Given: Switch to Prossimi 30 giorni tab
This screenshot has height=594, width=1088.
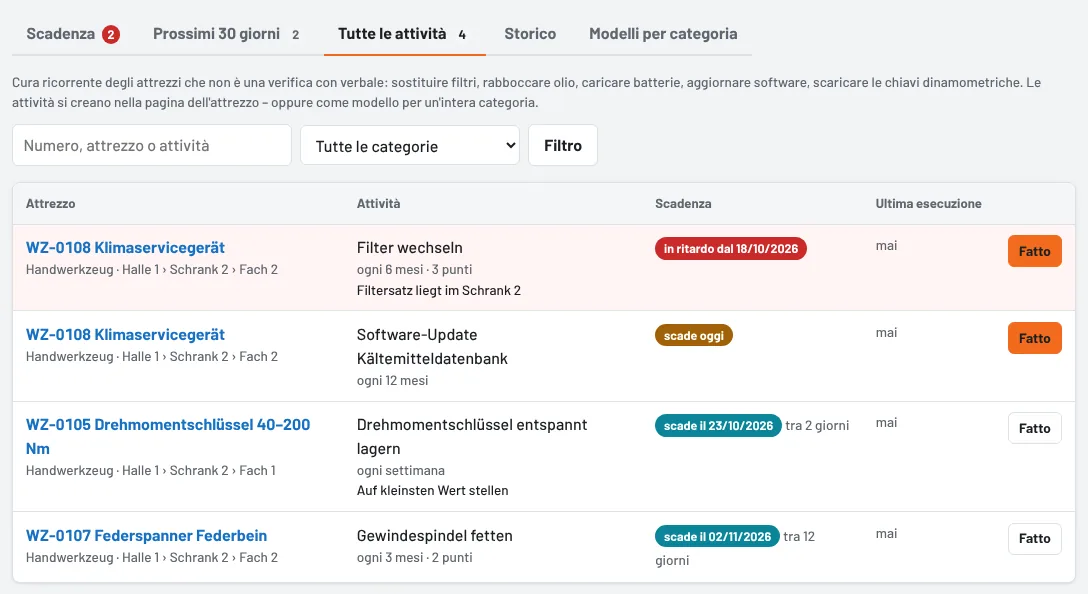Looking at the screenshot, I should (226, 33).
